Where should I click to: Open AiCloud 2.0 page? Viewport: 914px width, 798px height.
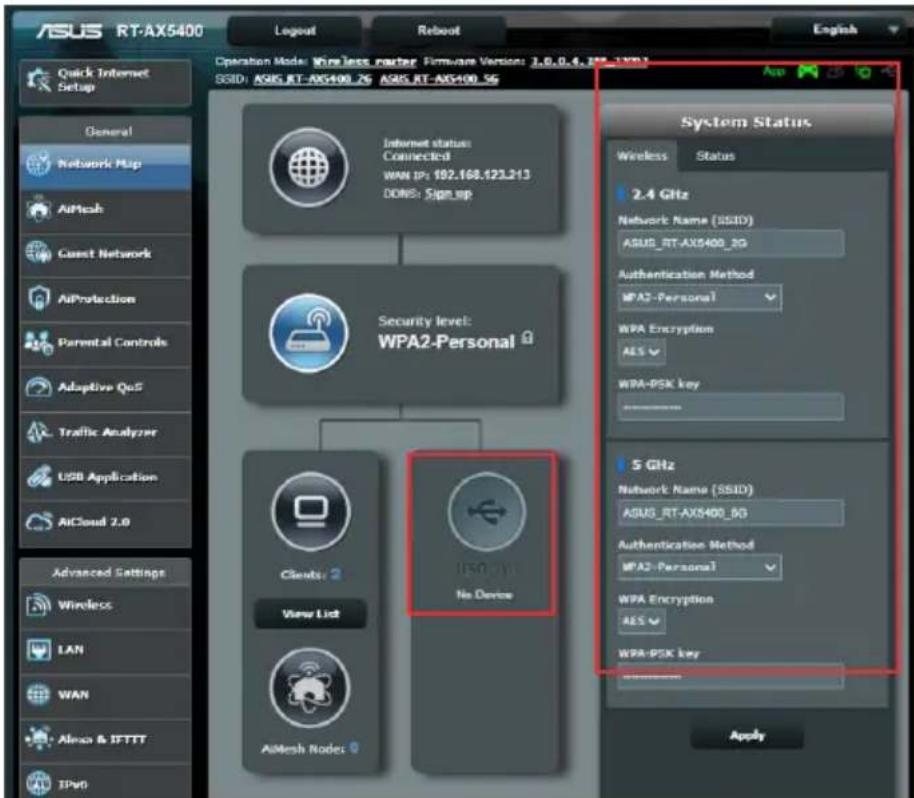click(x=105, y=522)
